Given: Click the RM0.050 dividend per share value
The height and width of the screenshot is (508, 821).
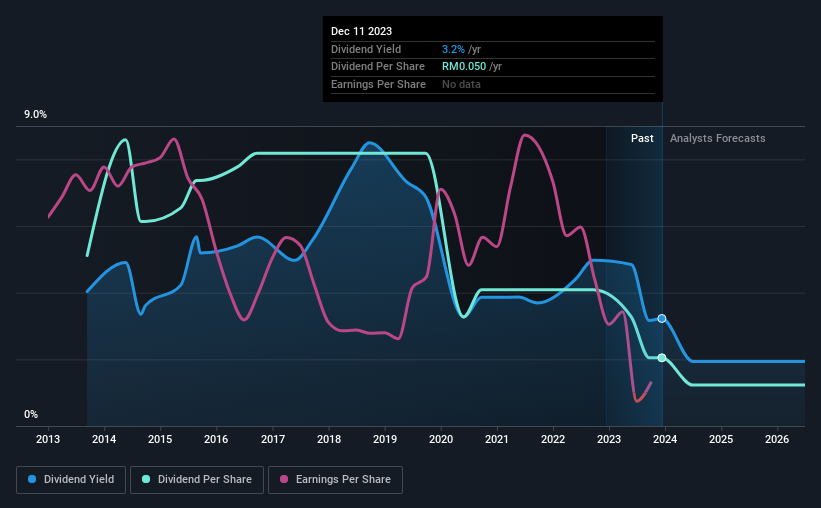Looking at the screenshot, I should (464, 67).
